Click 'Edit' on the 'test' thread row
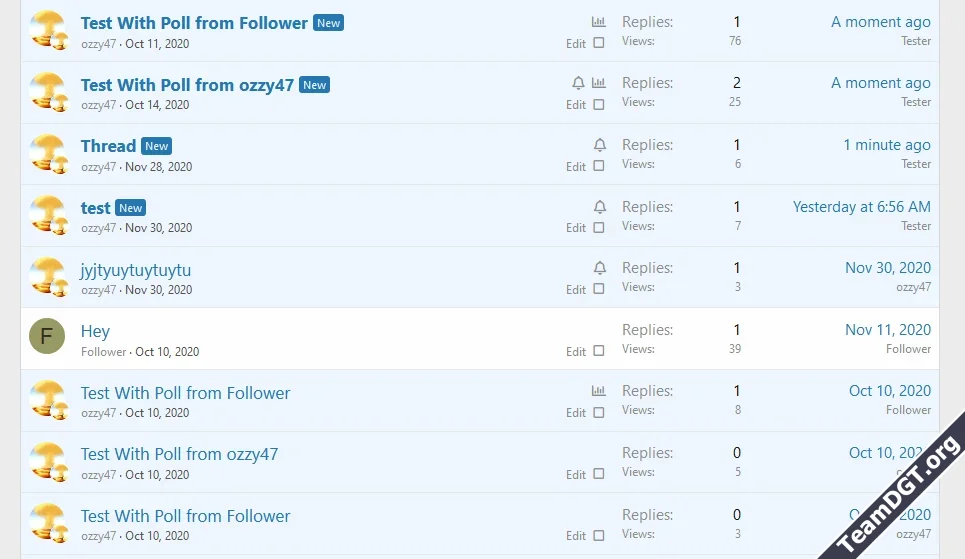This screenshot has width=965, height=559. pyautogui.click(x=576, y=228)
